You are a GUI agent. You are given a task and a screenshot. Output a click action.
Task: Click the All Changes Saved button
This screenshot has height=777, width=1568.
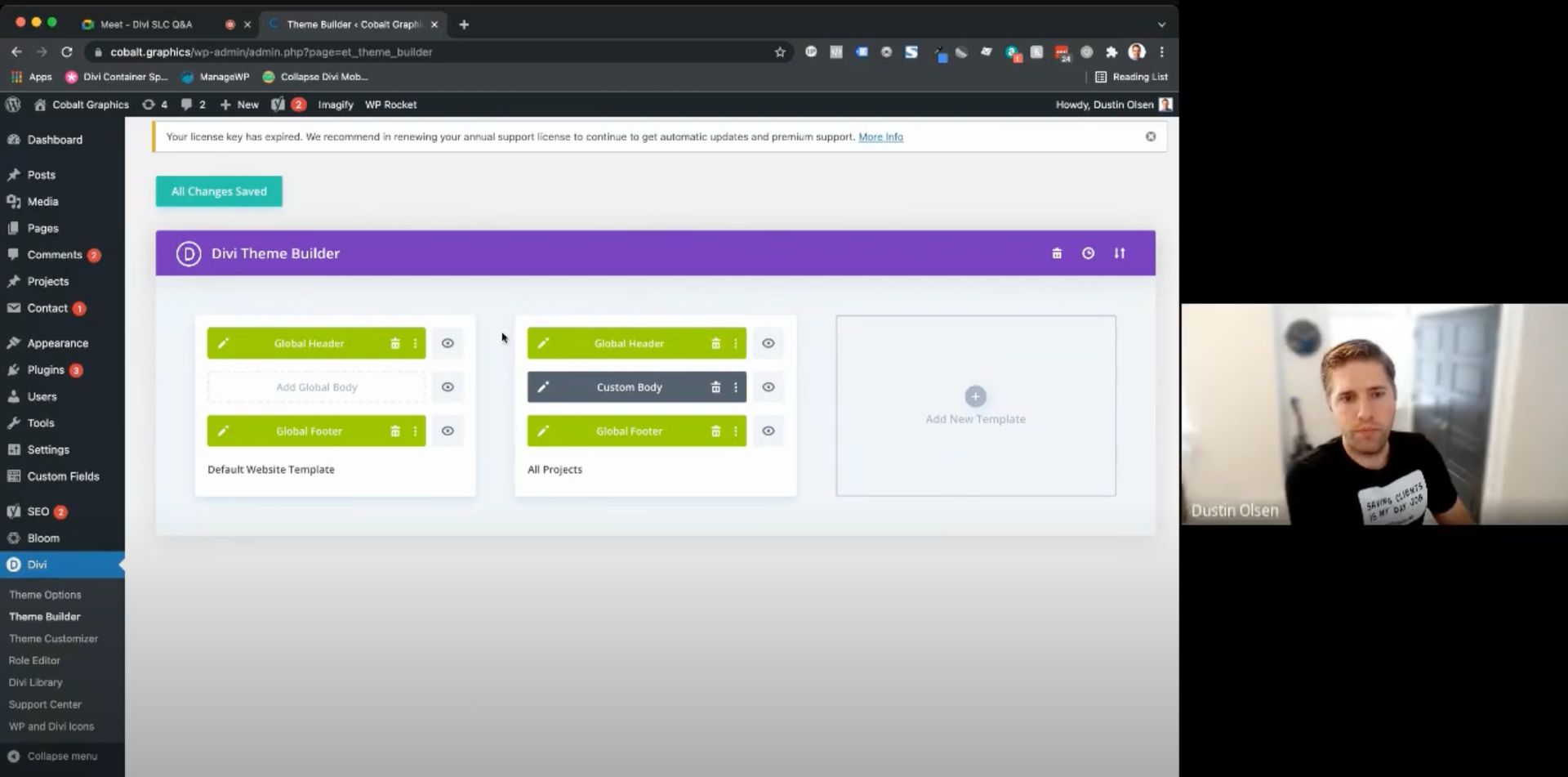pos(219,191)
